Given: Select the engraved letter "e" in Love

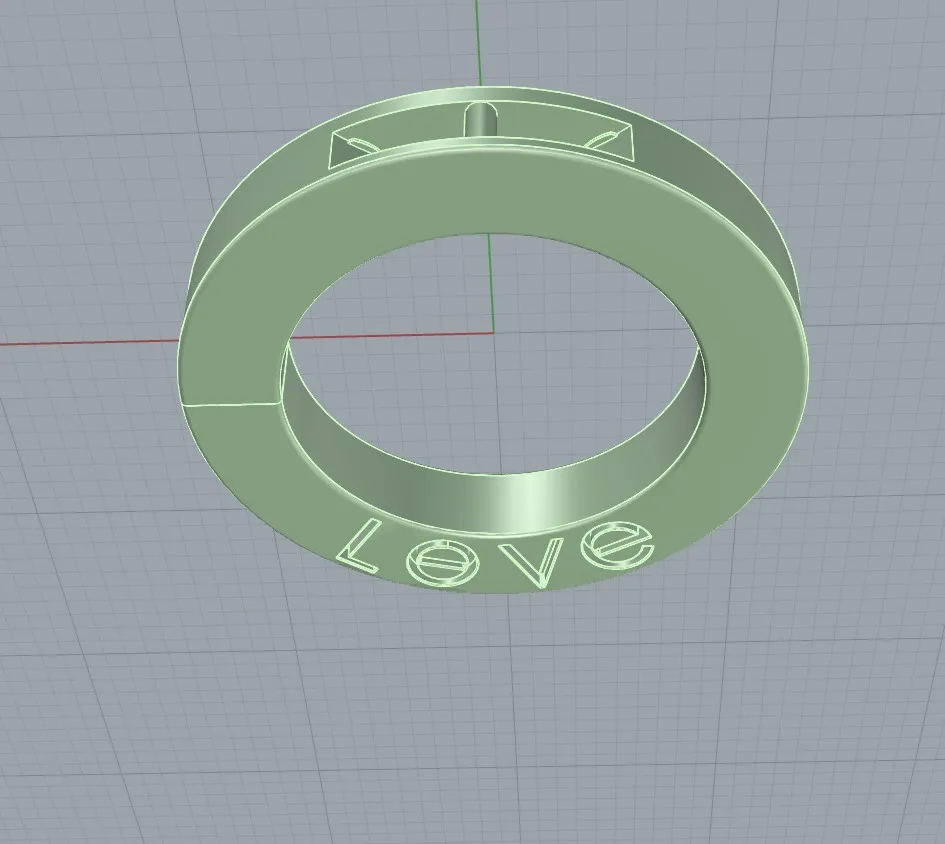Looking at the screenshot, I should 617,544.
